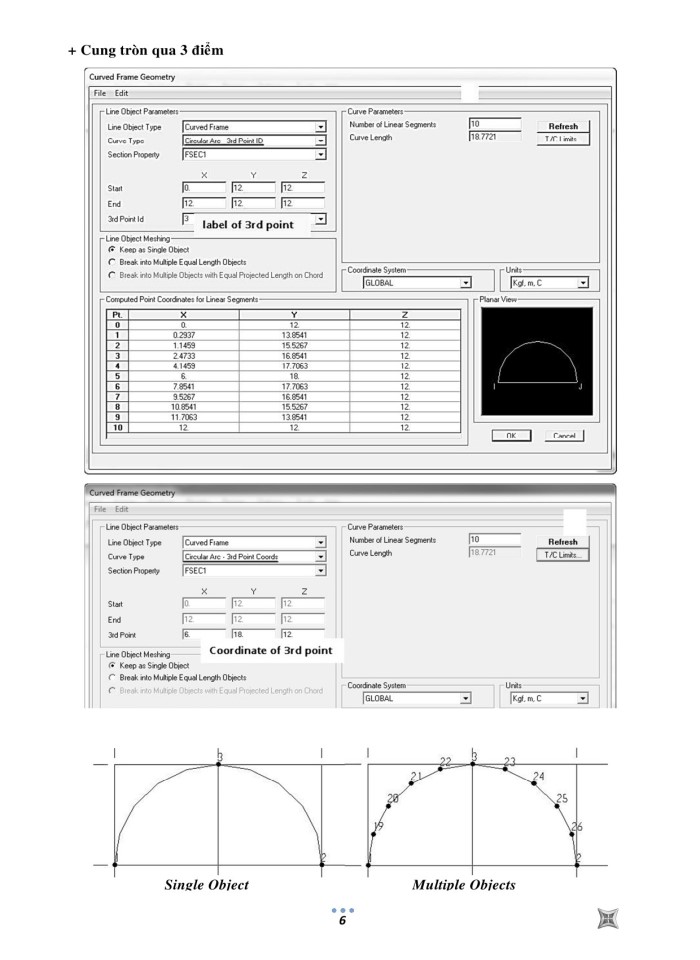Click the OK button
This screenshot has width=700, height=960.
[510, 436]
